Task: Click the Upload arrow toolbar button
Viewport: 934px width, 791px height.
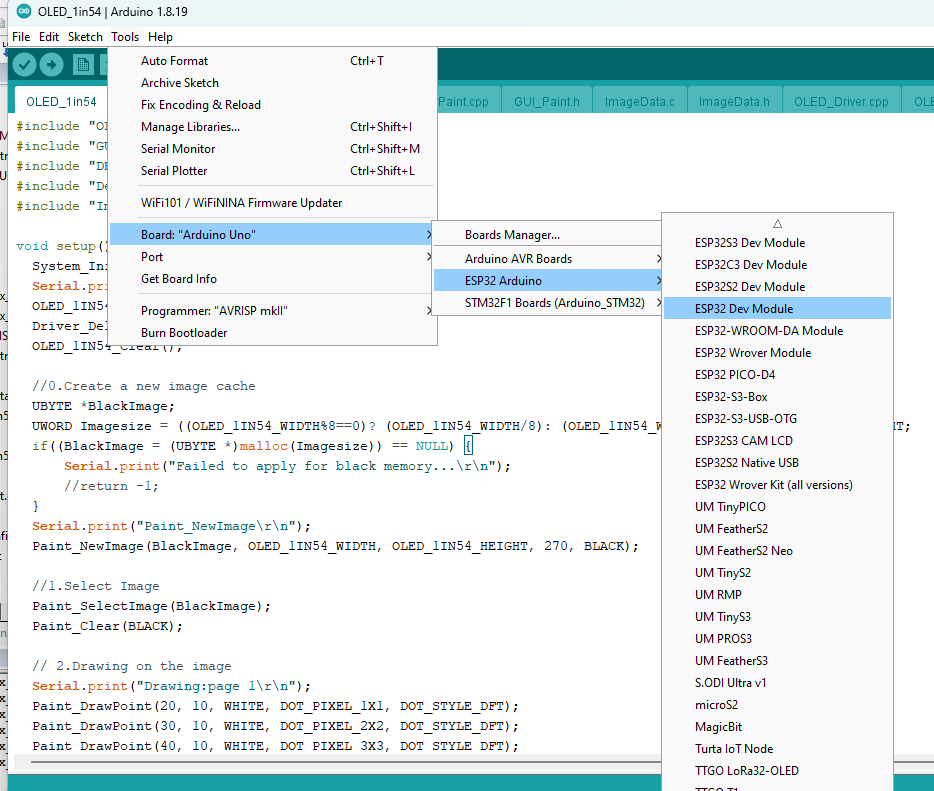Action: click(x=52, y=64)
